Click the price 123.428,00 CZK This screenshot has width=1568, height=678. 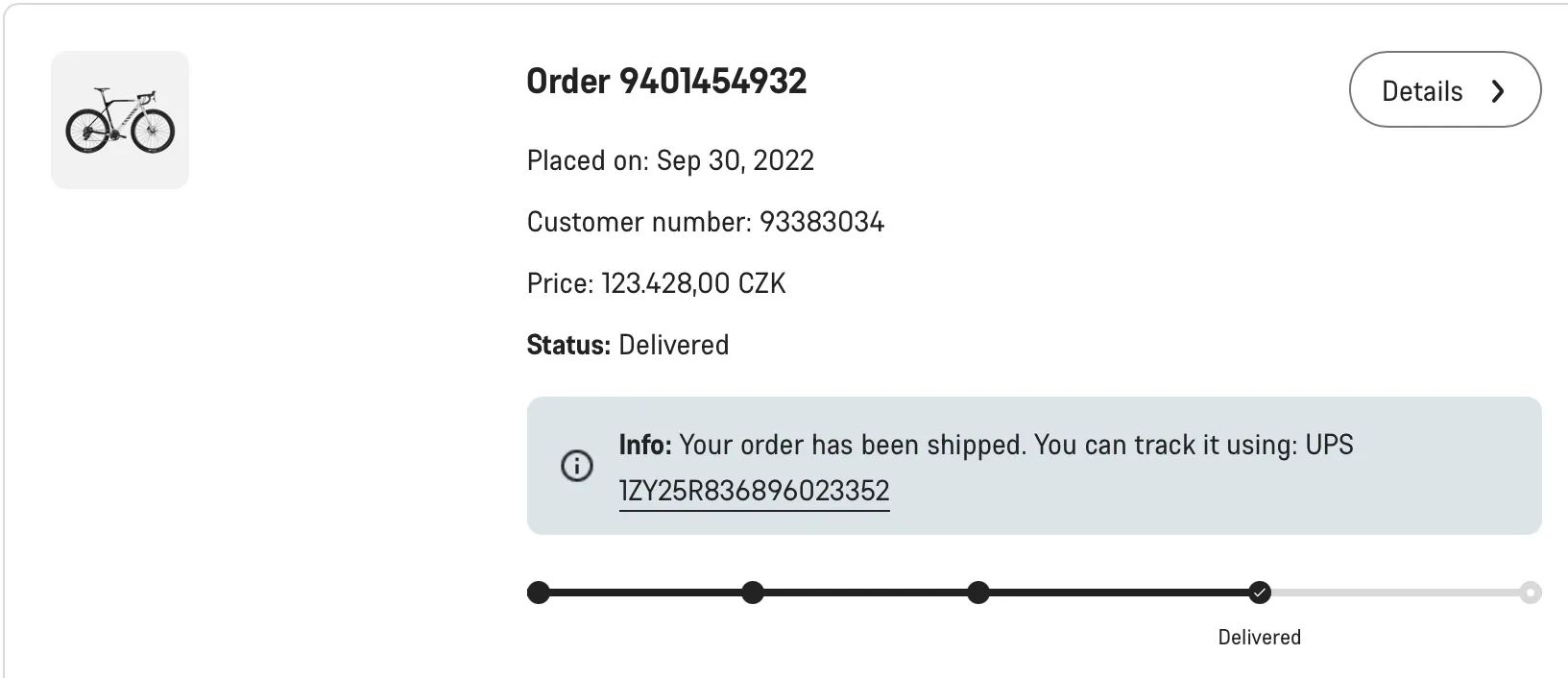[x=693, y=283]
